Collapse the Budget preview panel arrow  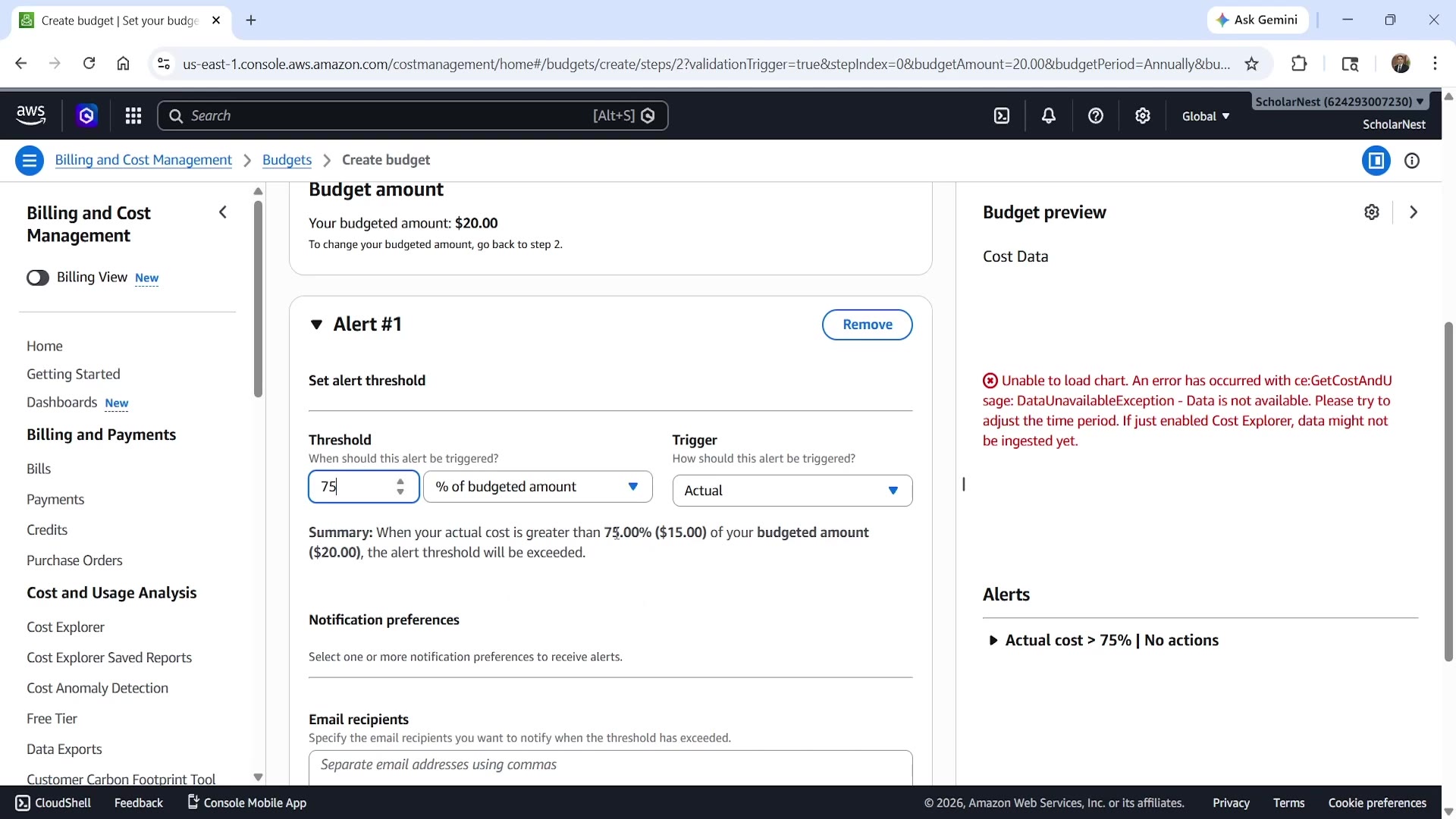[x=1414, y=212]
